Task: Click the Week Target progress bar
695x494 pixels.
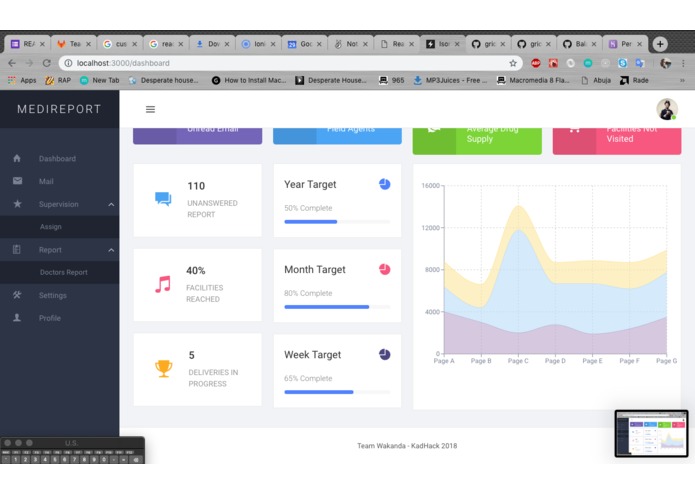Action: pyautogui.click(x=337, y=392)
